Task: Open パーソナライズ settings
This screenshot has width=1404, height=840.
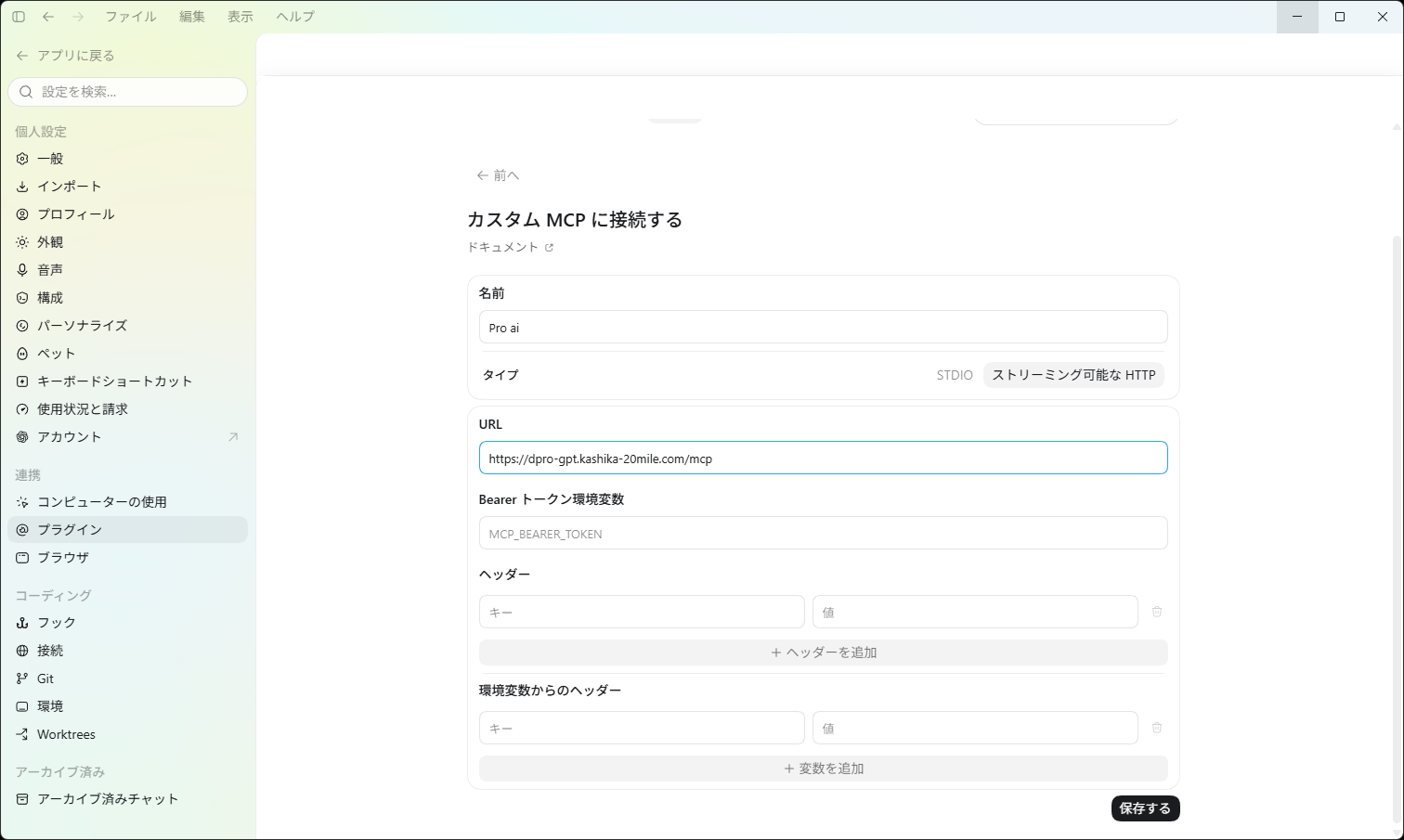Action: tap(128, 326)
